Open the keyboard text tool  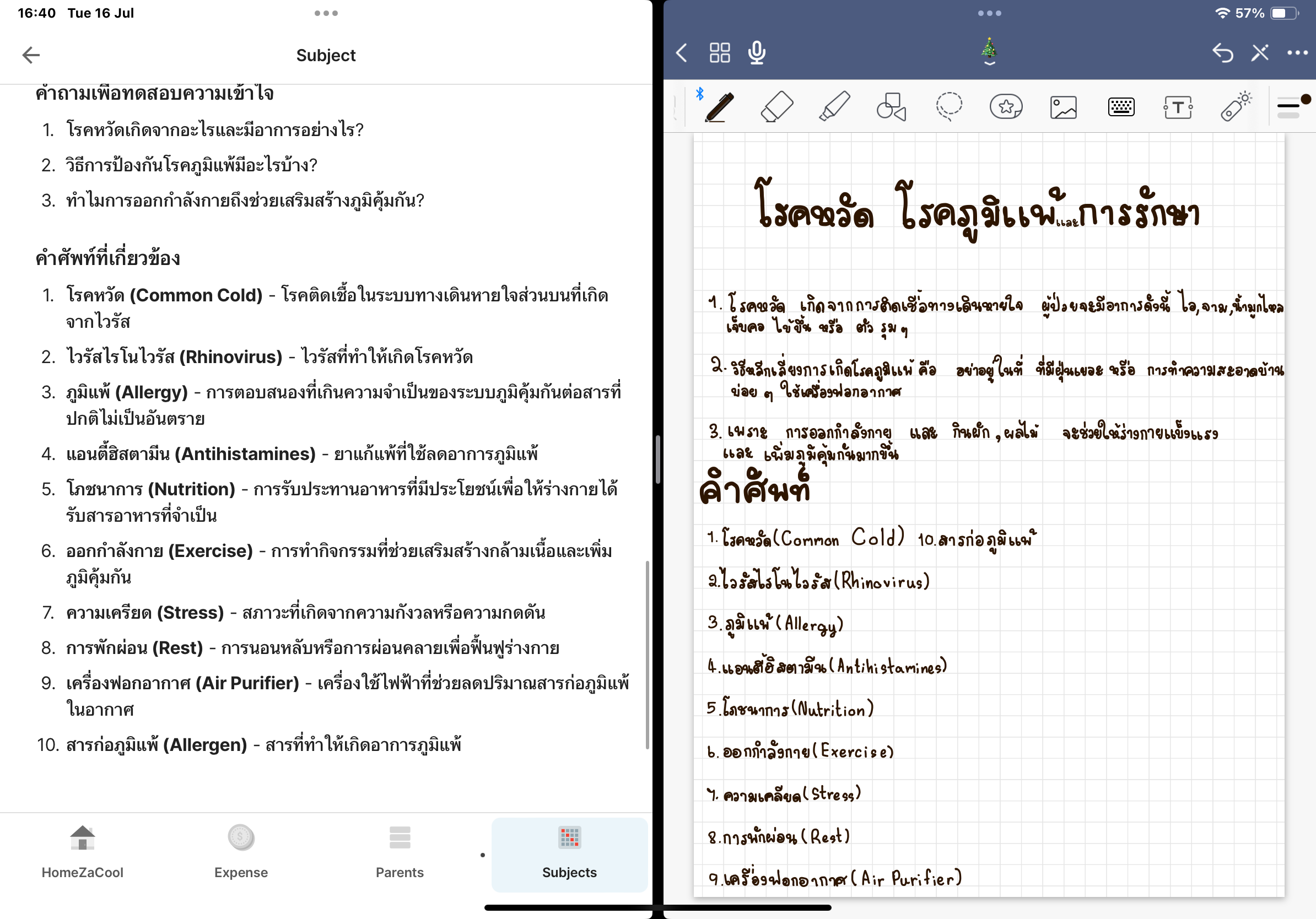pyautogui.click(x=1121, y=106)
